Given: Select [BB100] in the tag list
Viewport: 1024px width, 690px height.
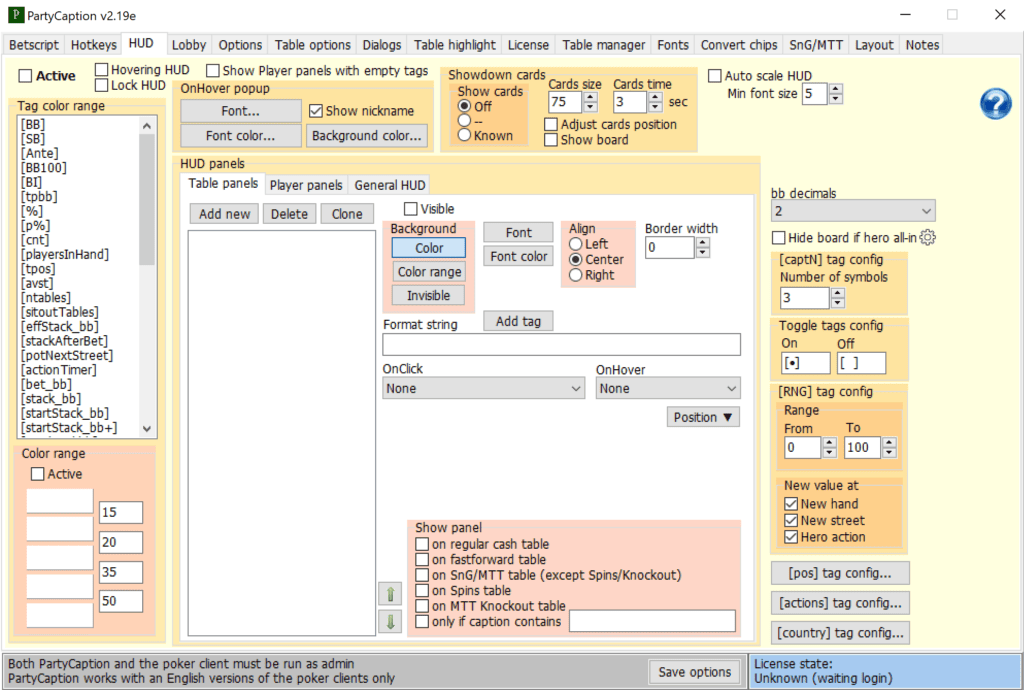Looking at the screenshot, I should point(44,168).
